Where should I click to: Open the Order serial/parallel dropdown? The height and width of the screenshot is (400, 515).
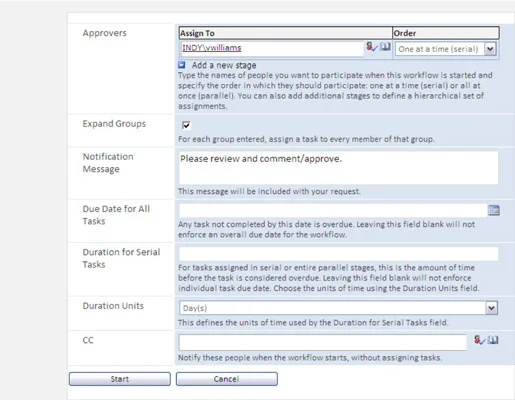(x=446, y=49)
